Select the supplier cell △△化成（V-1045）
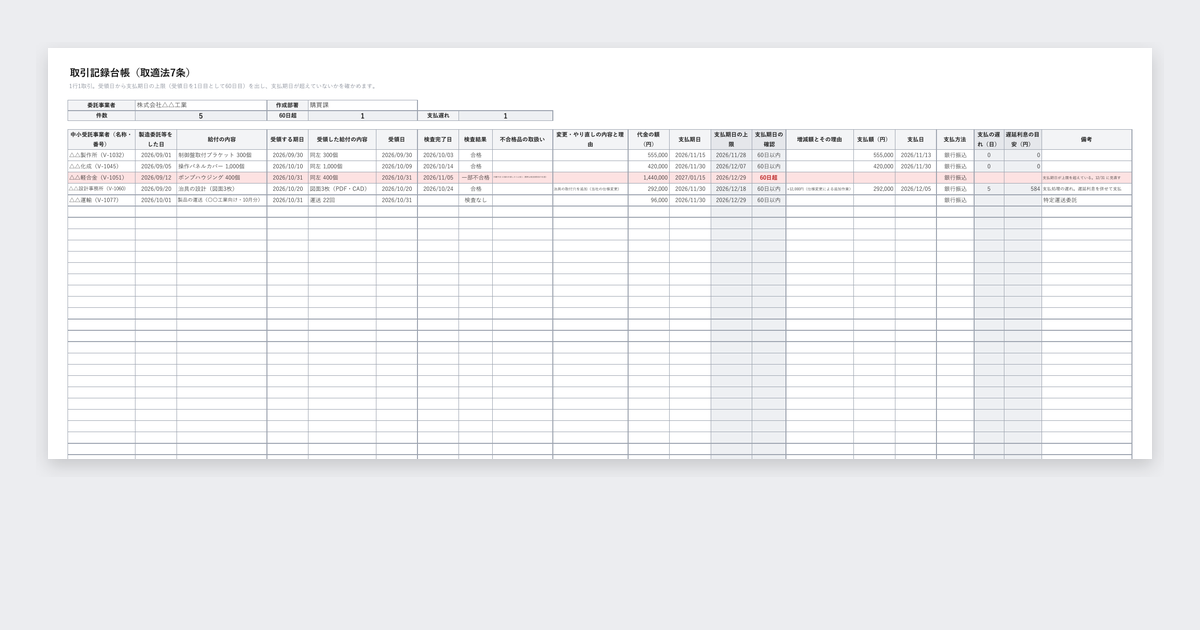This screenshot has width=1200, height=630. click(x=102, y=167)
